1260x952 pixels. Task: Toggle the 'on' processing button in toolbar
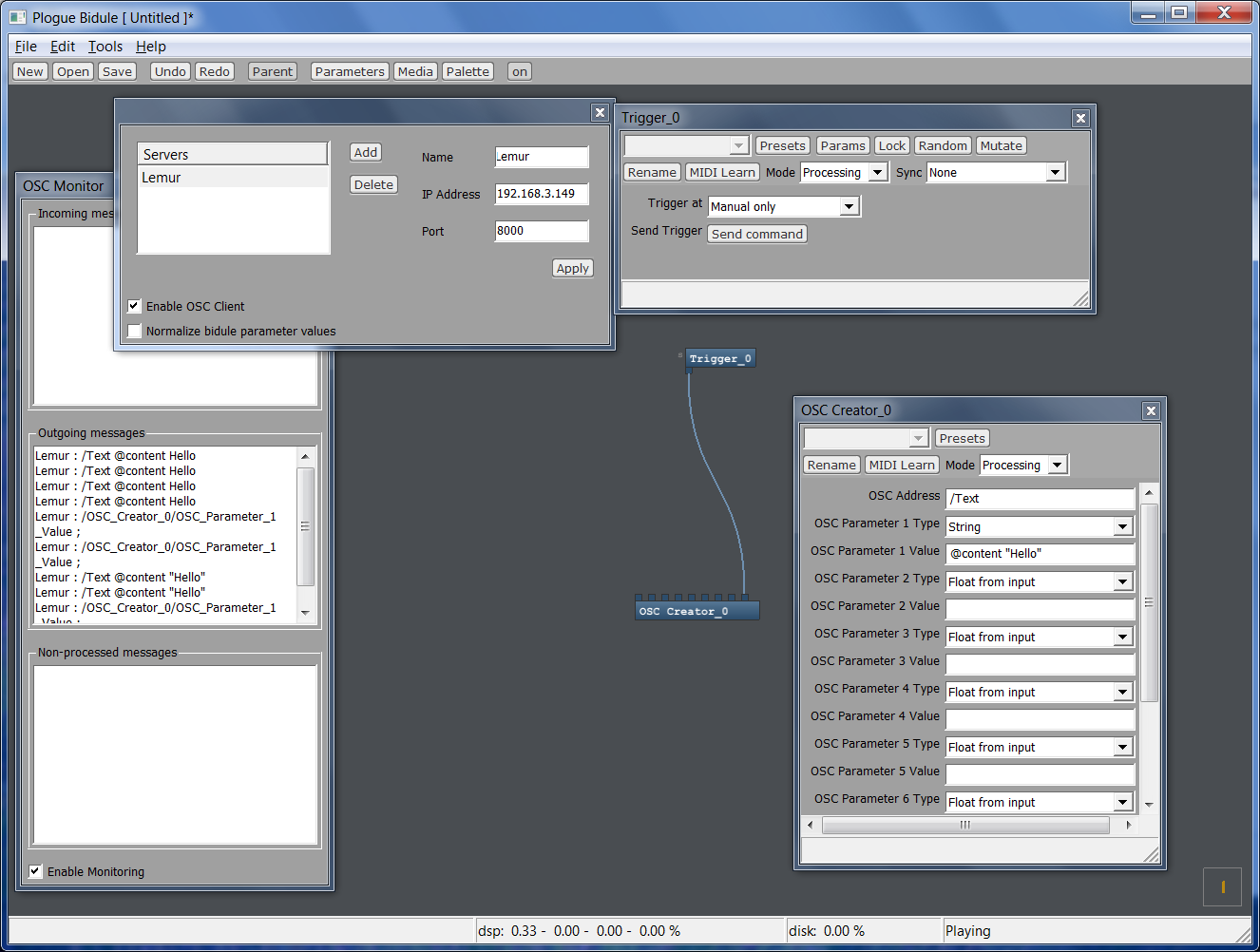[x=520, y=71]
